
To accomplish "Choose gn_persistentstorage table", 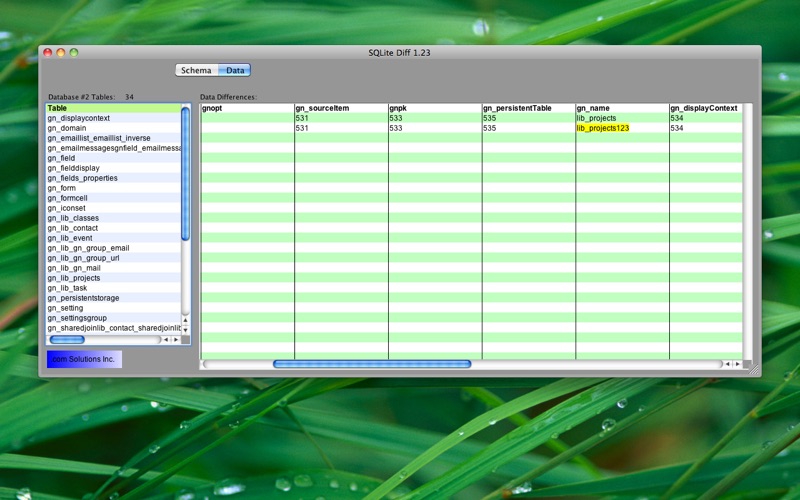I will [x=114, y=298].
